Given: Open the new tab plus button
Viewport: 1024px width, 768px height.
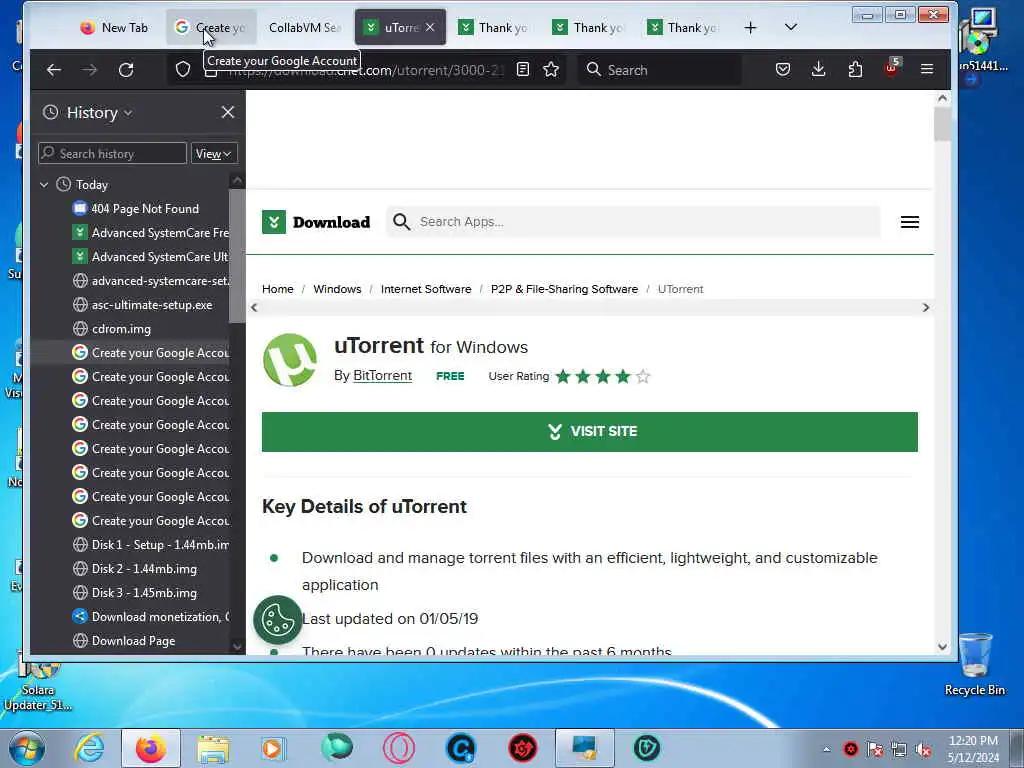Looking at the screenshot, I should (x=750, y=27).
